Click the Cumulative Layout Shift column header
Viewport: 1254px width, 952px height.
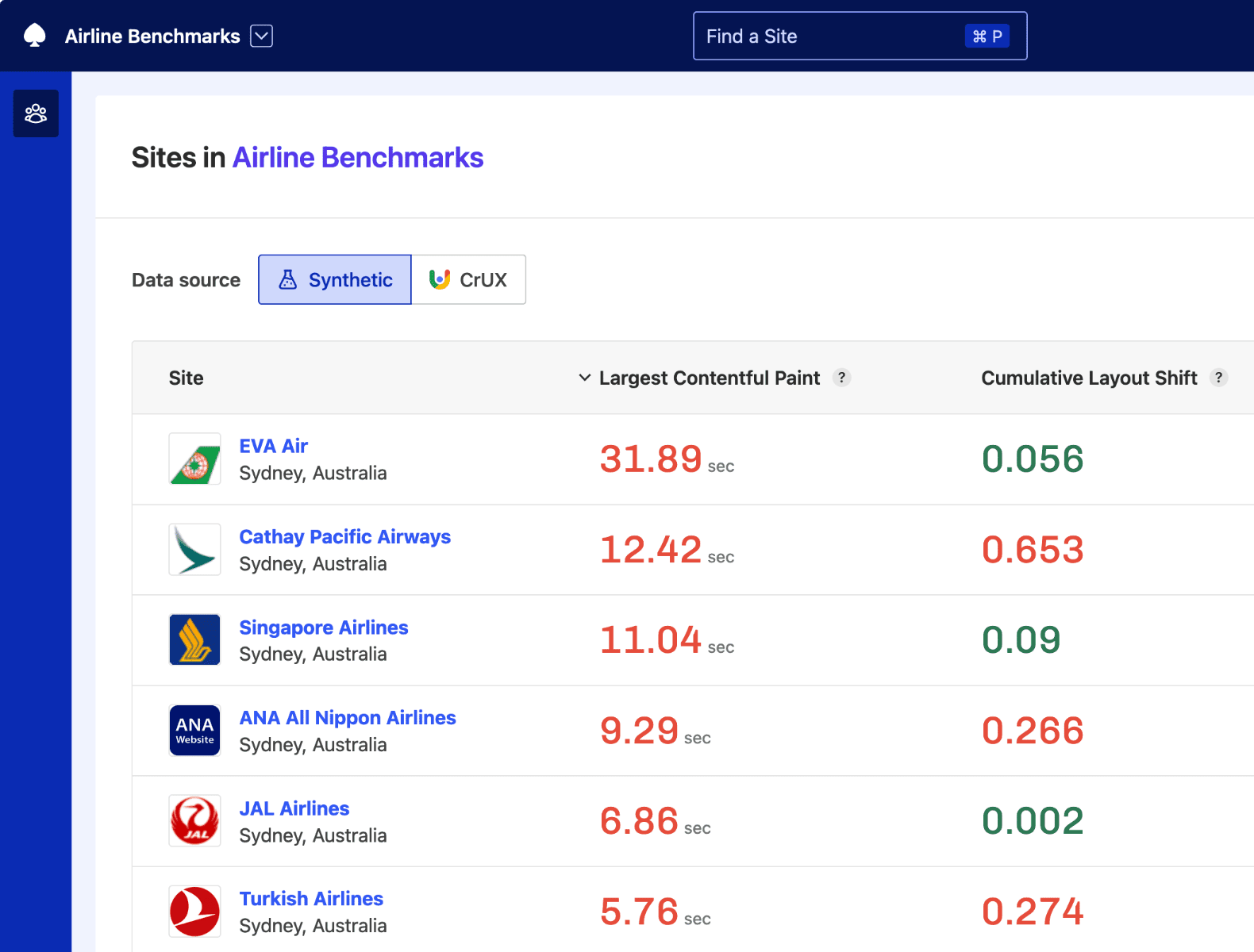point(1088,378)
